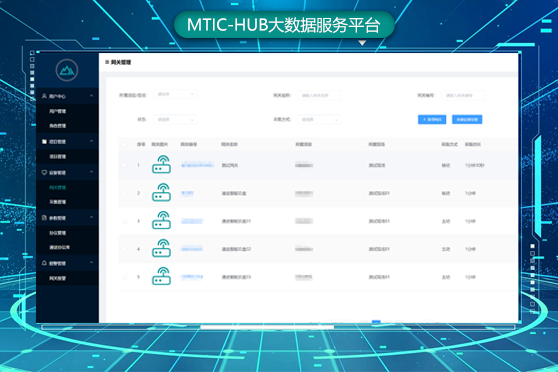Open the submenu item below 协议管理

click(x=59, y=247)
